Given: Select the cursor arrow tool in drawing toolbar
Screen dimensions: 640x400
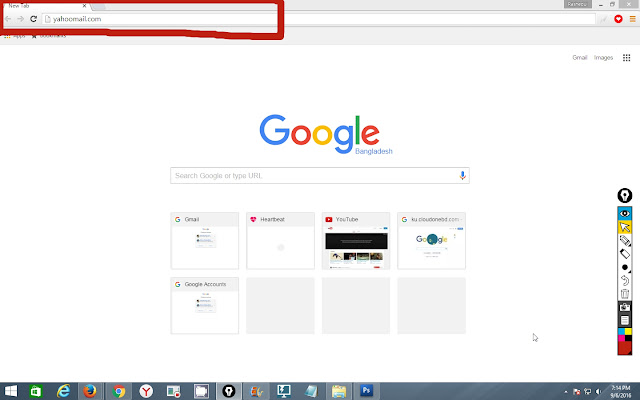Looking at the screenshot, I should 624,227.
